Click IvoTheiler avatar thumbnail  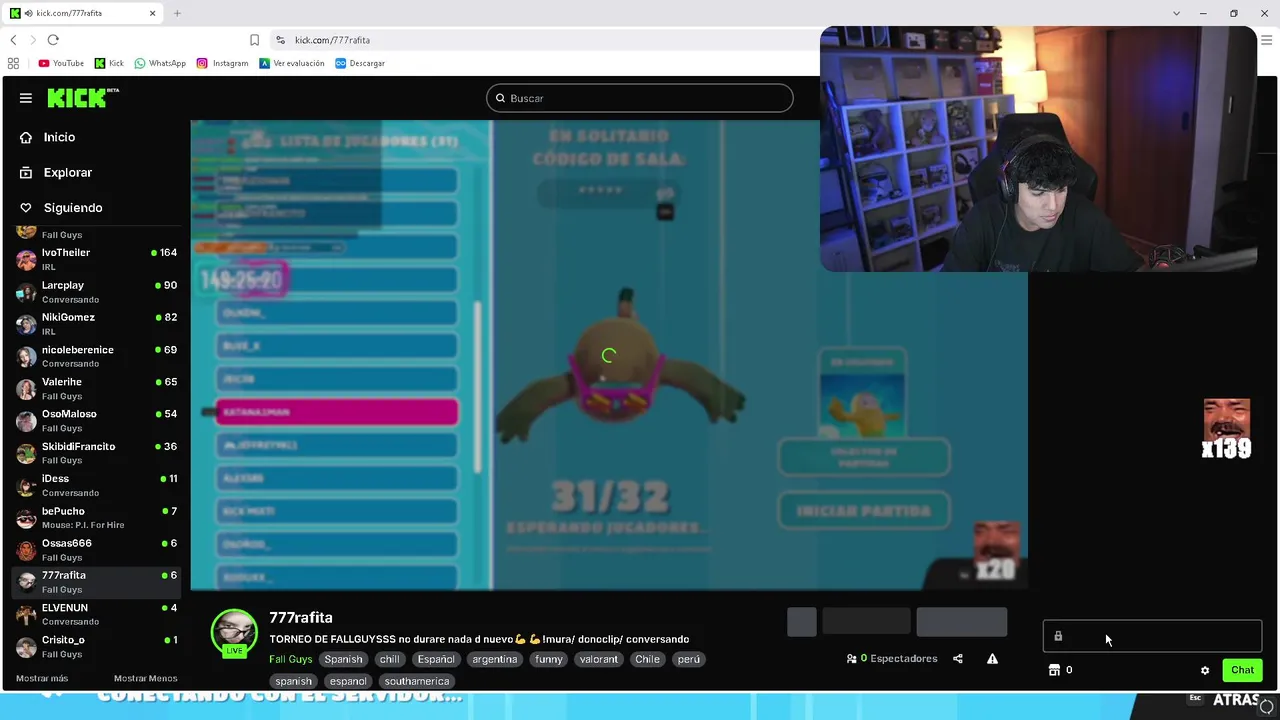click(x=26, y=259)
